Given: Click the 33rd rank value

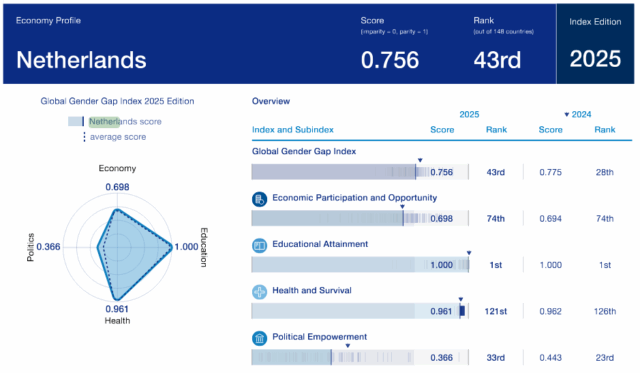Looking at the screenshot, I should coord(496,357).
